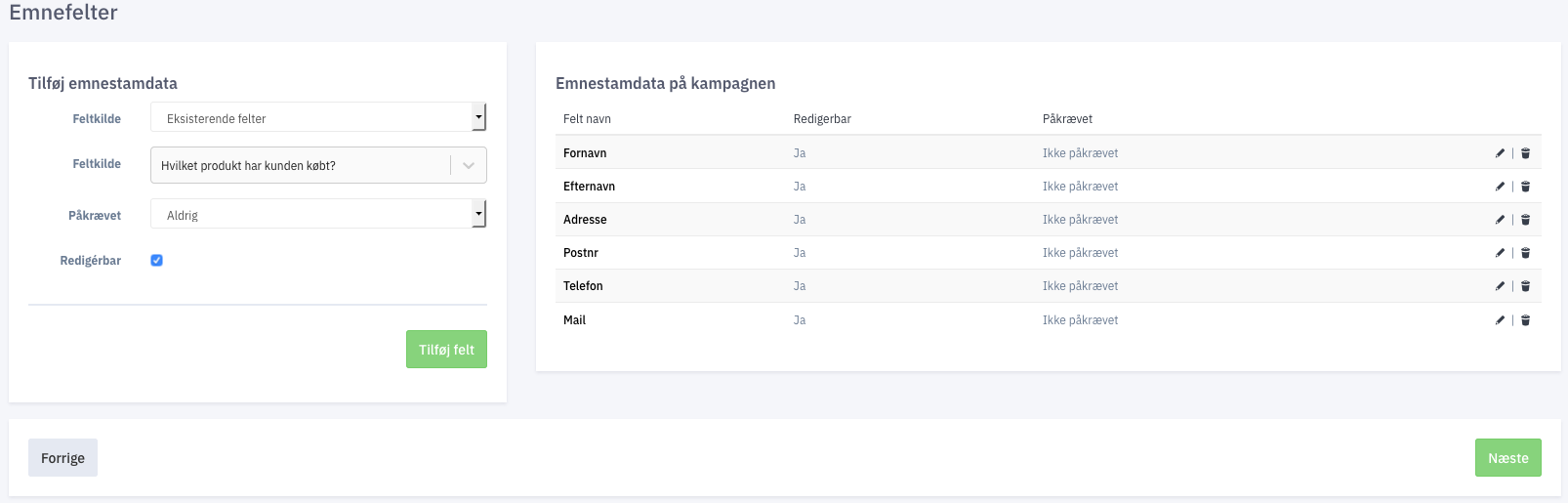Click the pencil icon for Postnr
The image size is (1568, 503).
(1500, 253)
